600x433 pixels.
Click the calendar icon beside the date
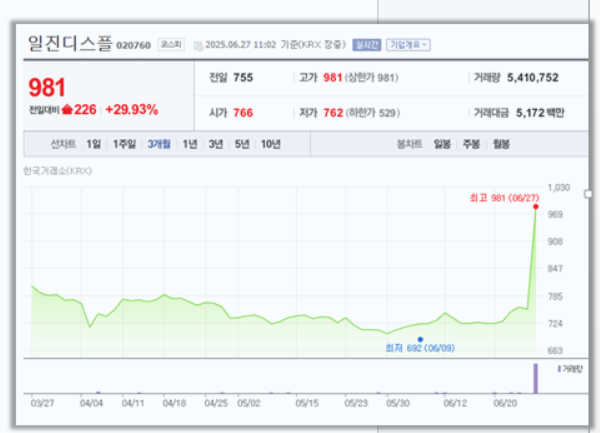198,46
